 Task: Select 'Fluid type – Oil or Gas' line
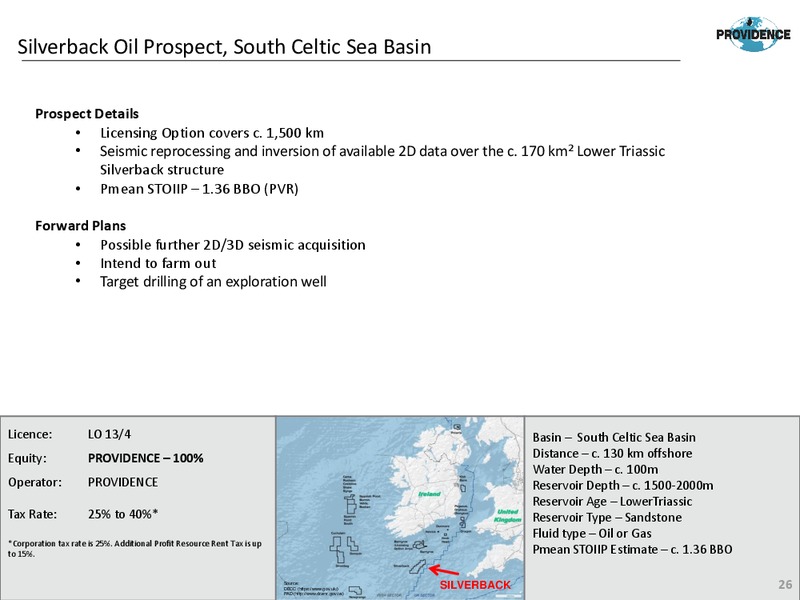tap(592, 533)
